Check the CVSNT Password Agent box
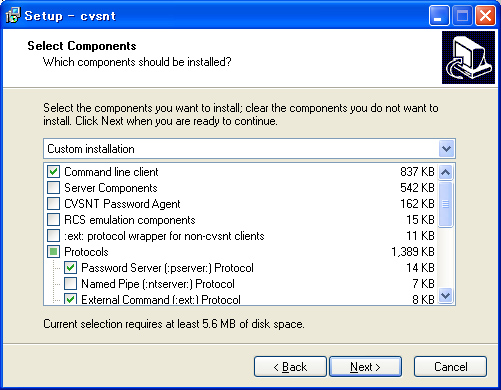This screenshot has height=390, width=501. coord(53,204)
